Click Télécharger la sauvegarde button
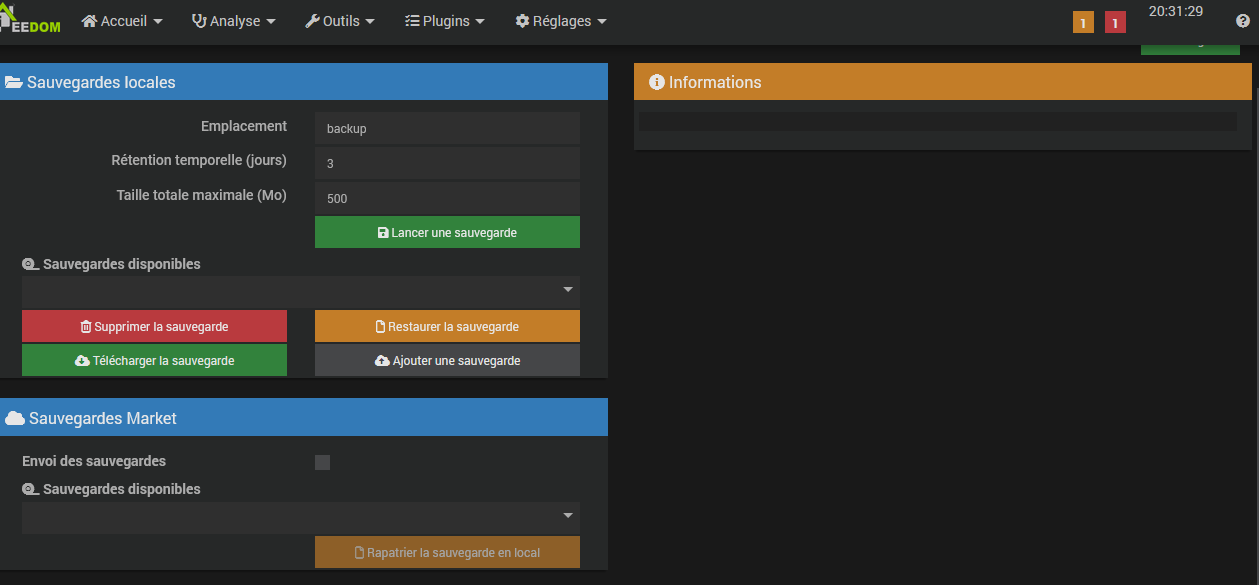Screen dimensions: 1259x585 click(154, 360)
